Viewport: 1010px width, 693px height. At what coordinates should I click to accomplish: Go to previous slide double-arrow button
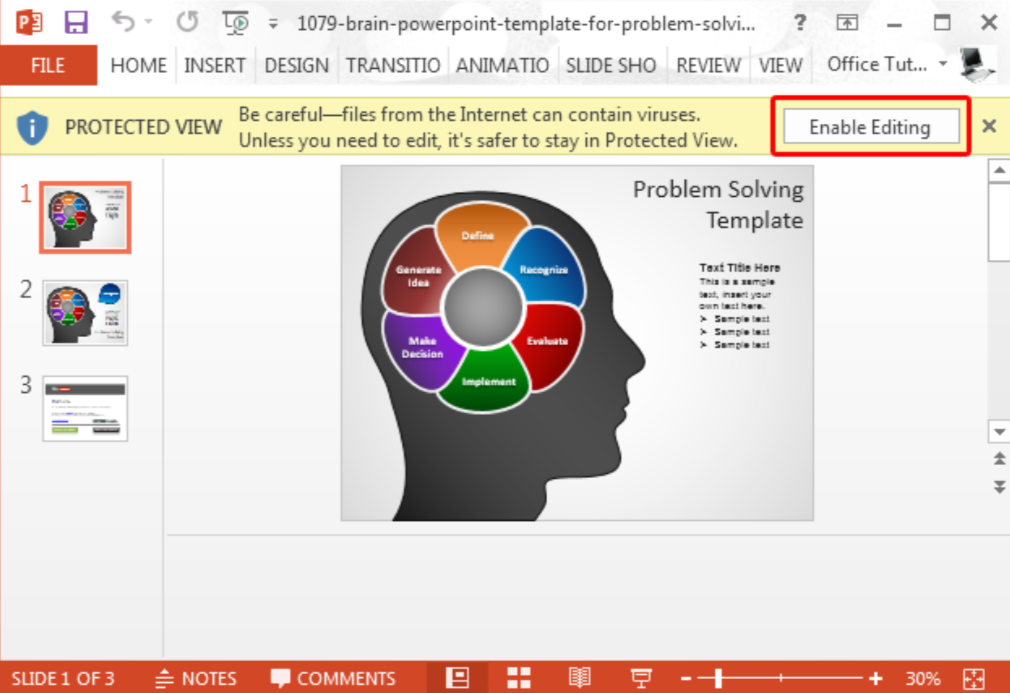pos(999,459)
